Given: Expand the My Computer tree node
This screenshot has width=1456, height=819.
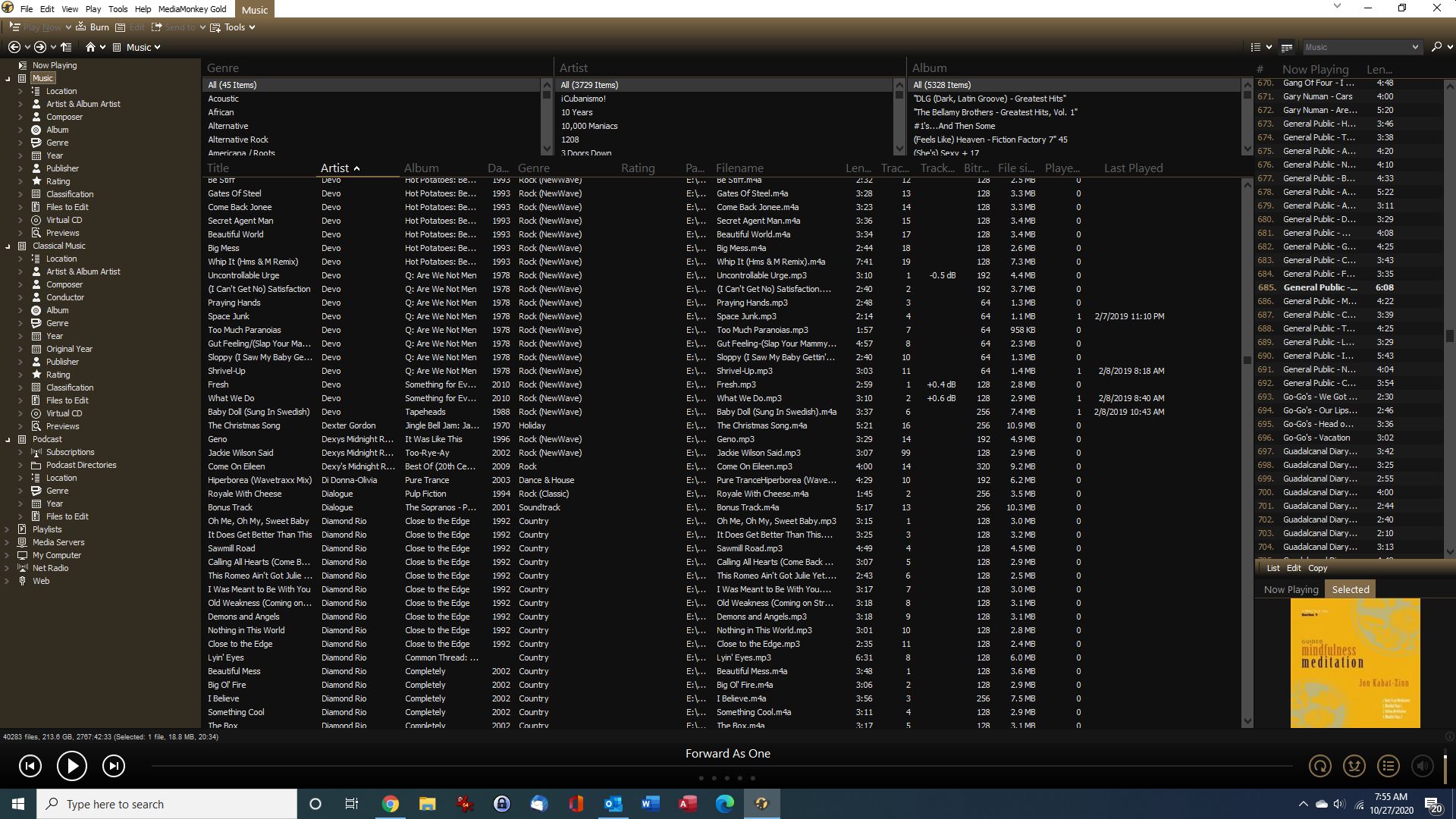Looking at the screenshot, I should click(8, 555).
